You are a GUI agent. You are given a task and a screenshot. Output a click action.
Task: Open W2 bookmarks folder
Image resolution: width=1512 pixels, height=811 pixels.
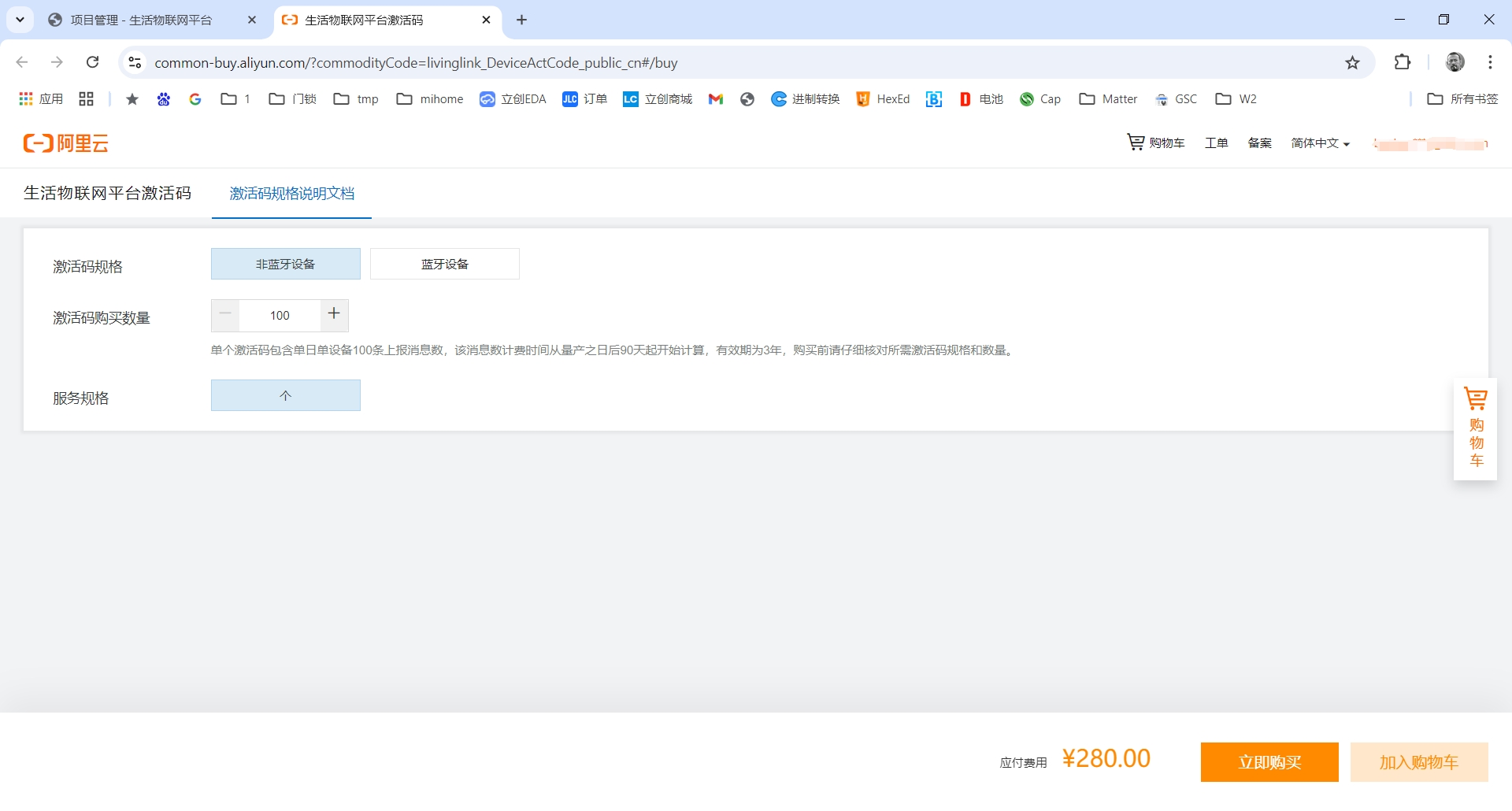pyautogui.click(x=1236, y=98)
